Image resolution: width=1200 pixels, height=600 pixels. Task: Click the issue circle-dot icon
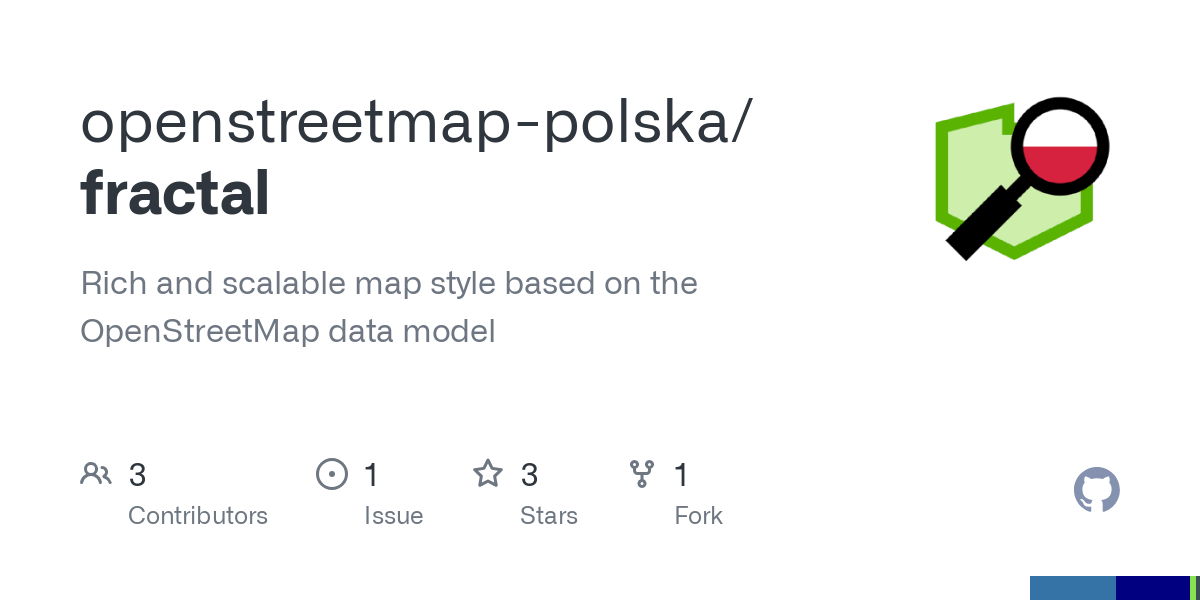tap(331, 474)
